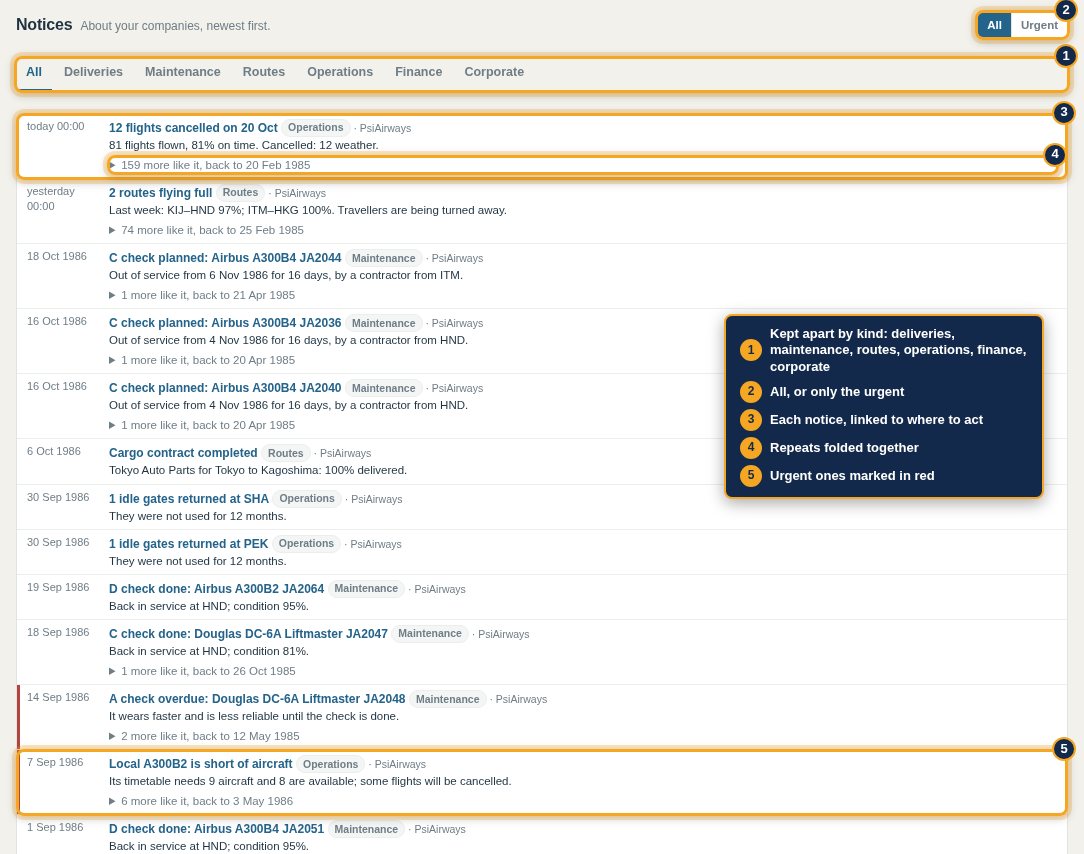Screen dimensions: 1084x854
Task: Open the Corporate tab
Action: pyautogui.click(x=494, y=72)
